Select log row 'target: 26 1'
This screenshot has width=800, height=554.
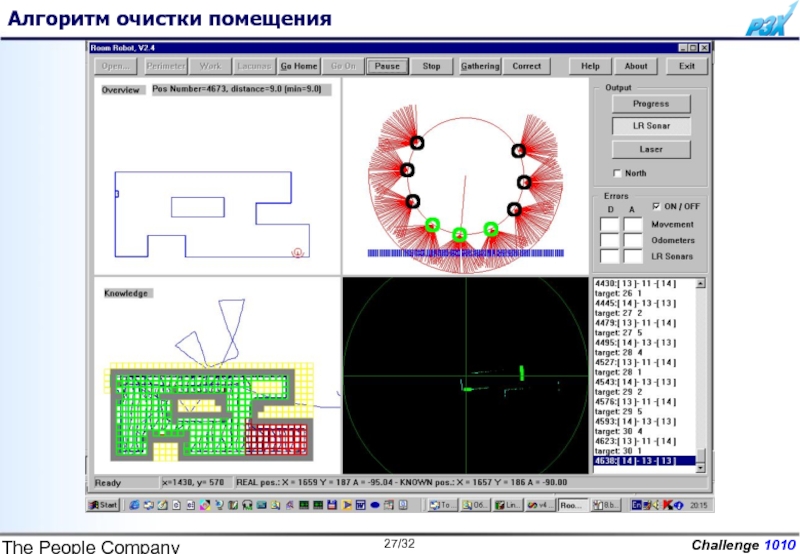click(x=645, y=293)
